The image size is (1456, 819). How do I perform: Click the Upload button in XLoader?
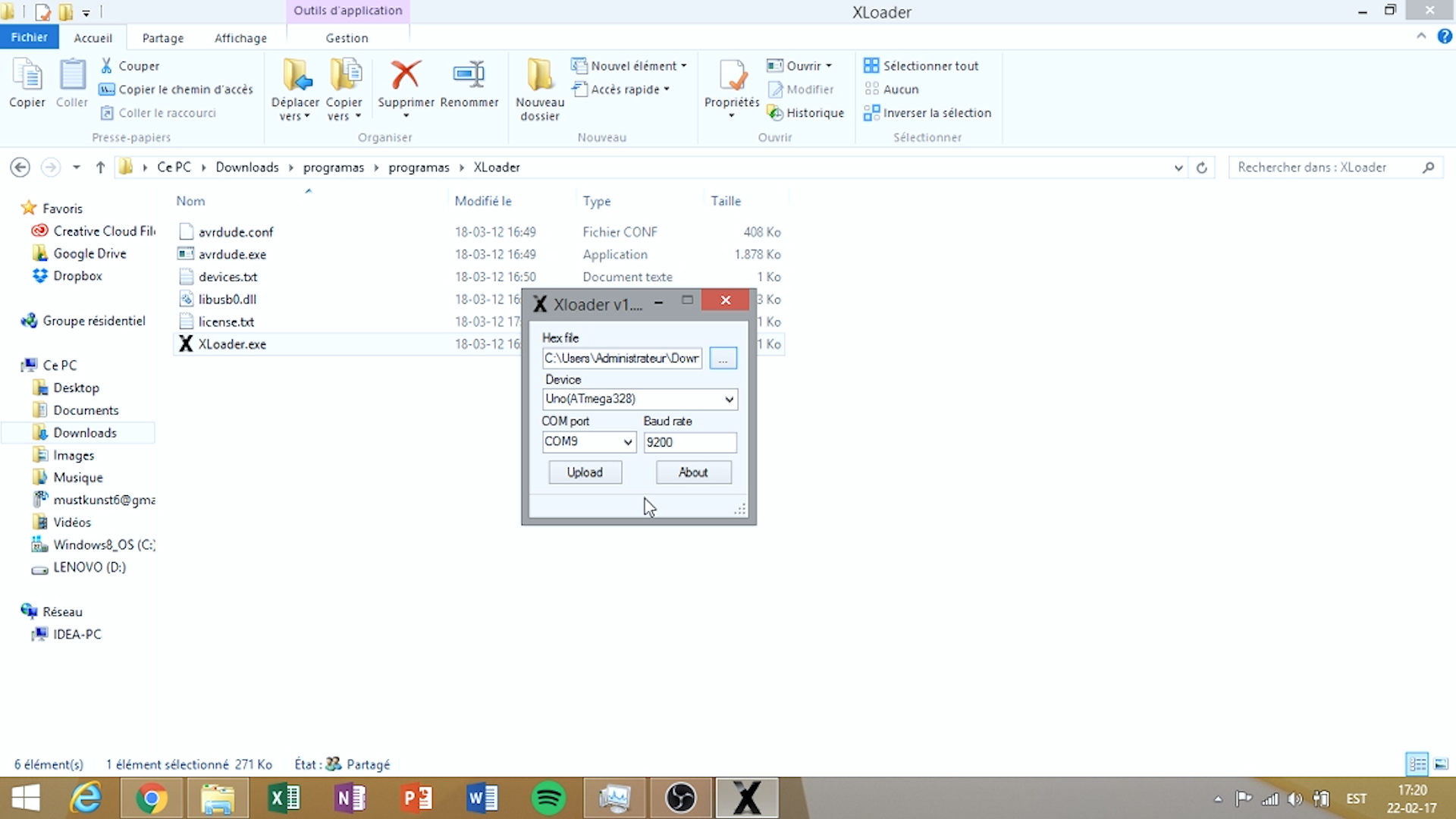pos(585,471)
